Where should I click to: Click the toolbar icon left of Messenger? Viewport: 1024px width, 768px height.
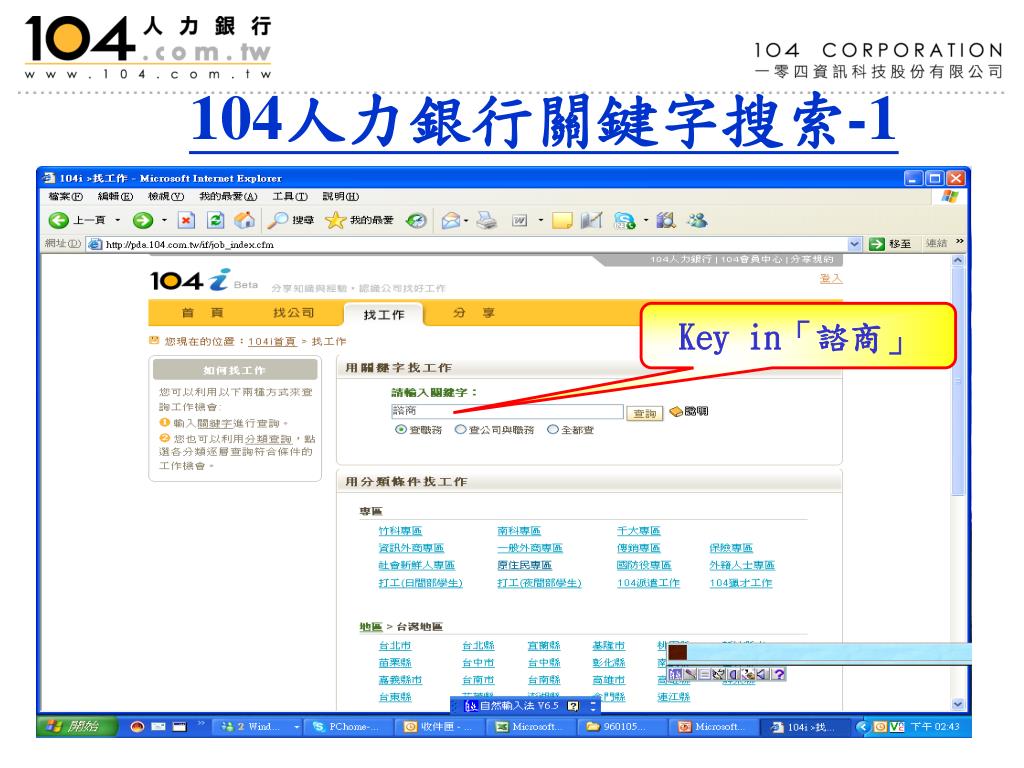click(x=666, y=221)
